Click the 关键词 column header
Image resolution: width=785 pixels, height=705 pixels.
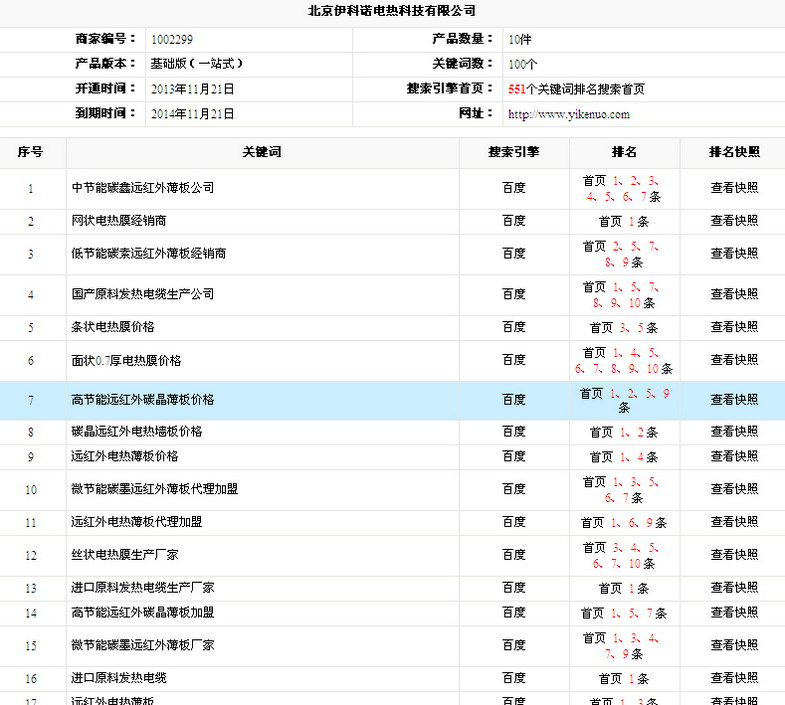[x=262, y=152]
